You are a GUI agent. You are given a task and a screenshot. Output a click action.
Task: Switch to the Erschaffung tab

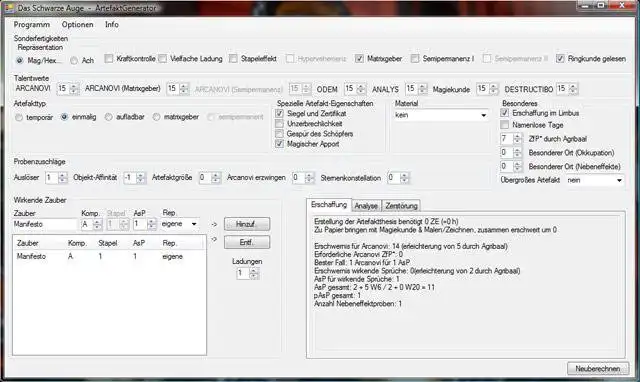(329, 204)
